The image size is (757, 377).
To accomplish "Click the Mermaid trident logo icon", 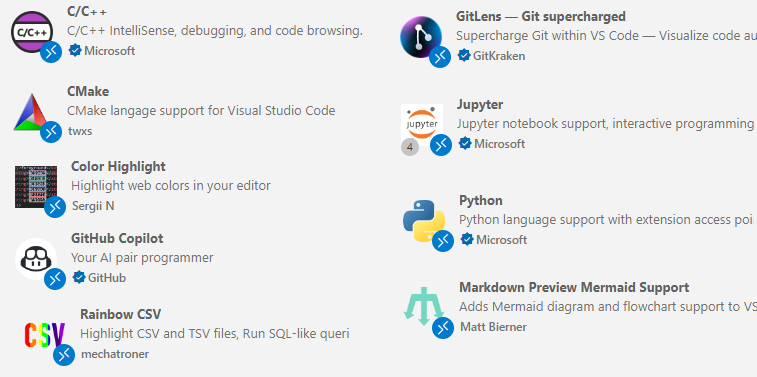I will 423,307.
